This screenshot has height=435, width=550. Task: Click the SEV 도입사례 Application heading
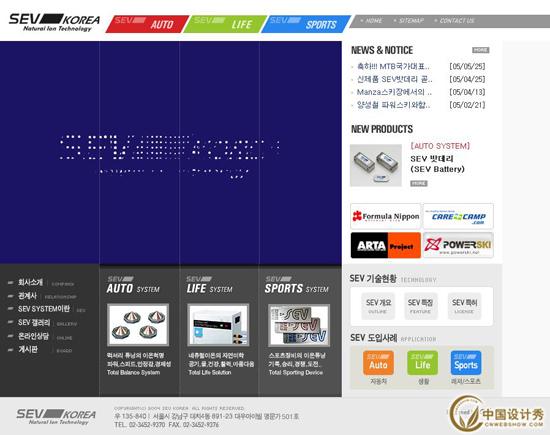pos(393,338)
